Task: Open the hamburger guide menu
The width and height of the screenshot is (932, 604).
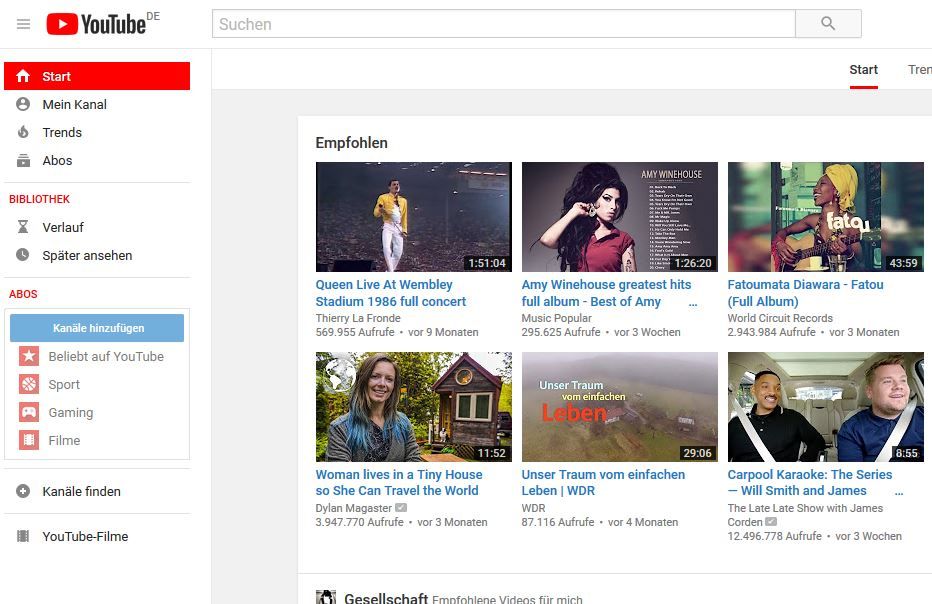Action: tap(23, 24)
